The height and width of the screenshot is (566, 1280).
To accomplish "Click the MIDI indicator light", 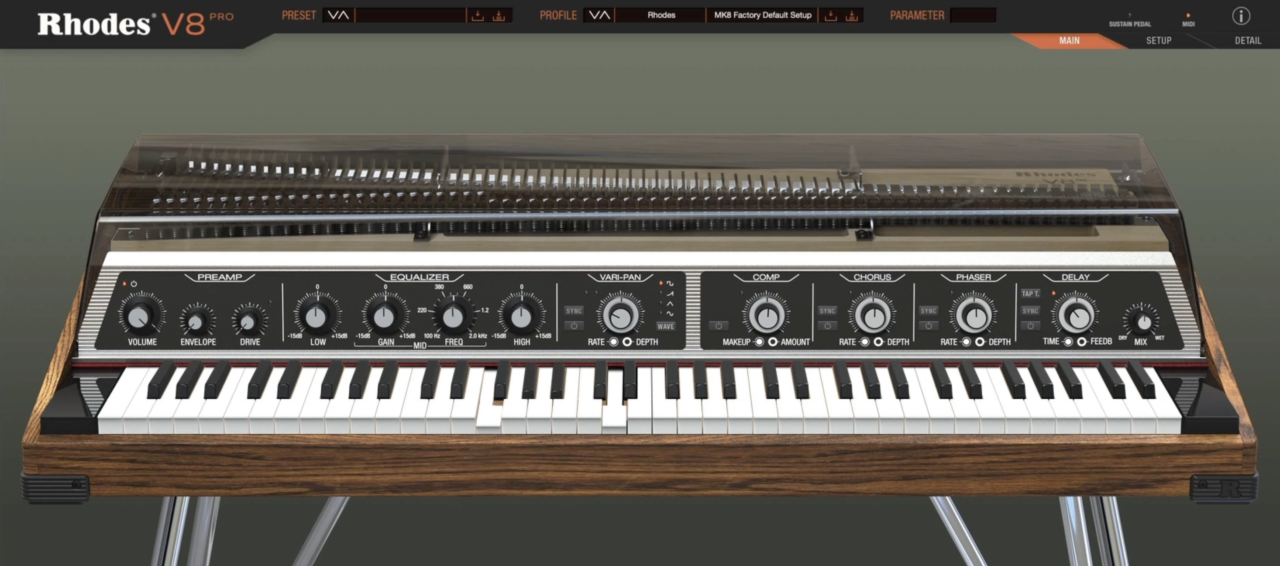I will [x=1188, y=16].
